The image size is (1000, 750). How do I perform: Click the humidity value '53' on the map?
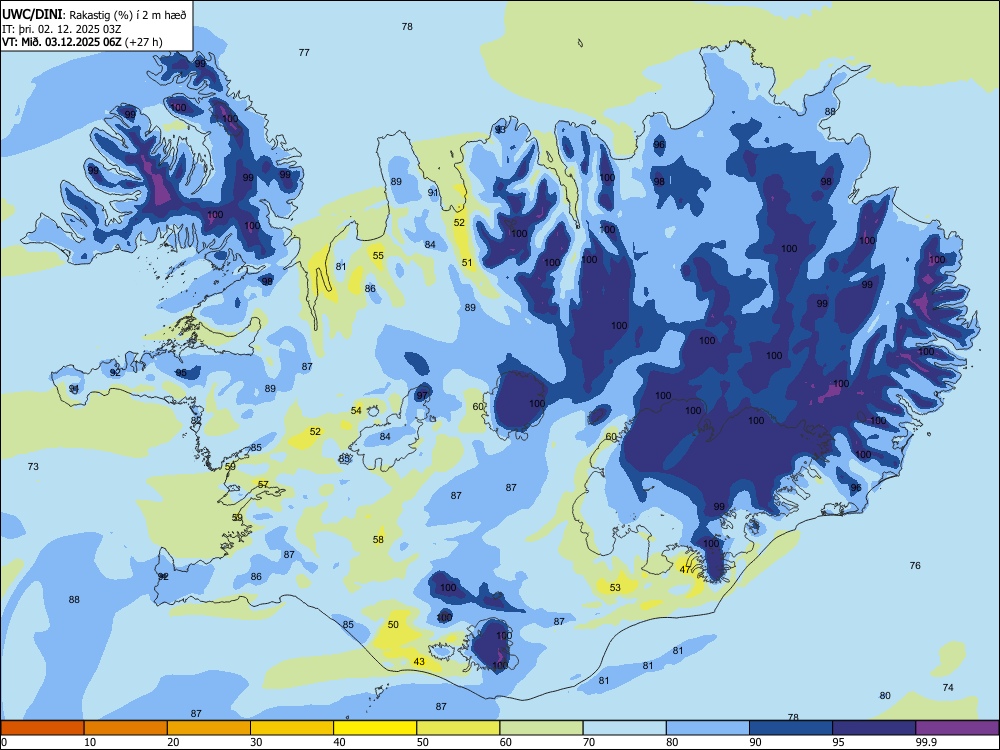[615, 587]
